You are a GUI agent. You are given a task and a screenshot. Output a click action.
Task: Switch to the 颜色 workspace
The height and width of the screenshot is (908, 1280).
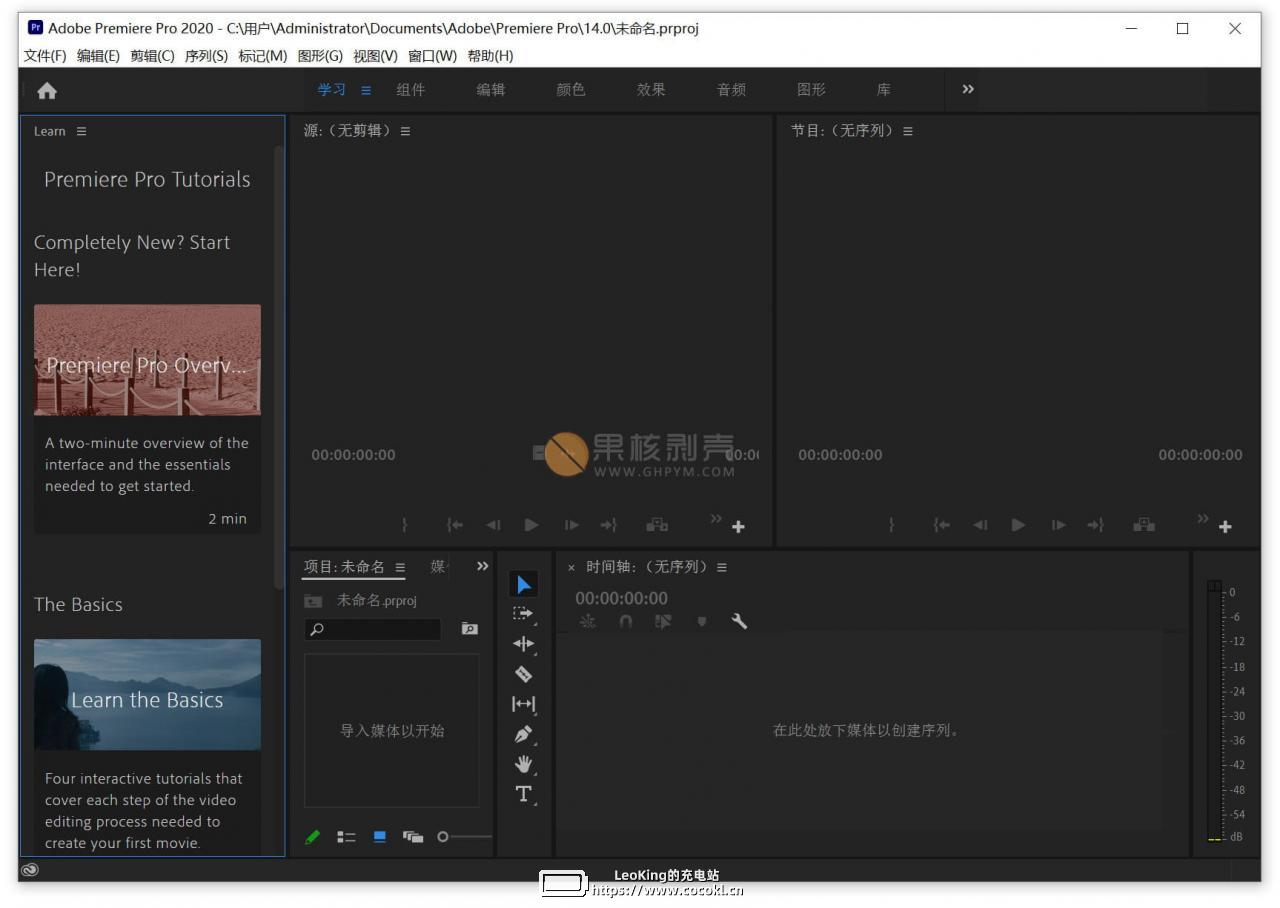pyautogui.click(x=571, y=90)
